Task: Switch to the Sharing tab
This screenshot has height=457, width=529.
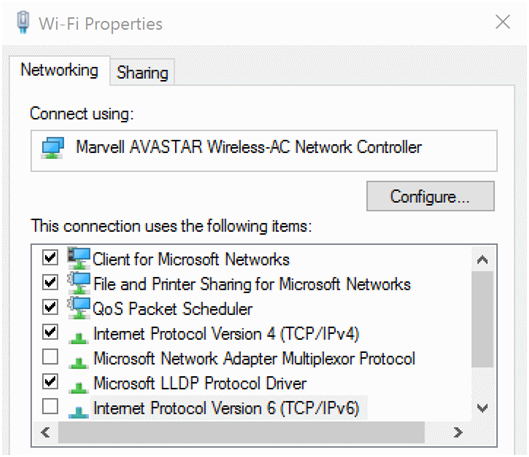Action: click(142, 72)
